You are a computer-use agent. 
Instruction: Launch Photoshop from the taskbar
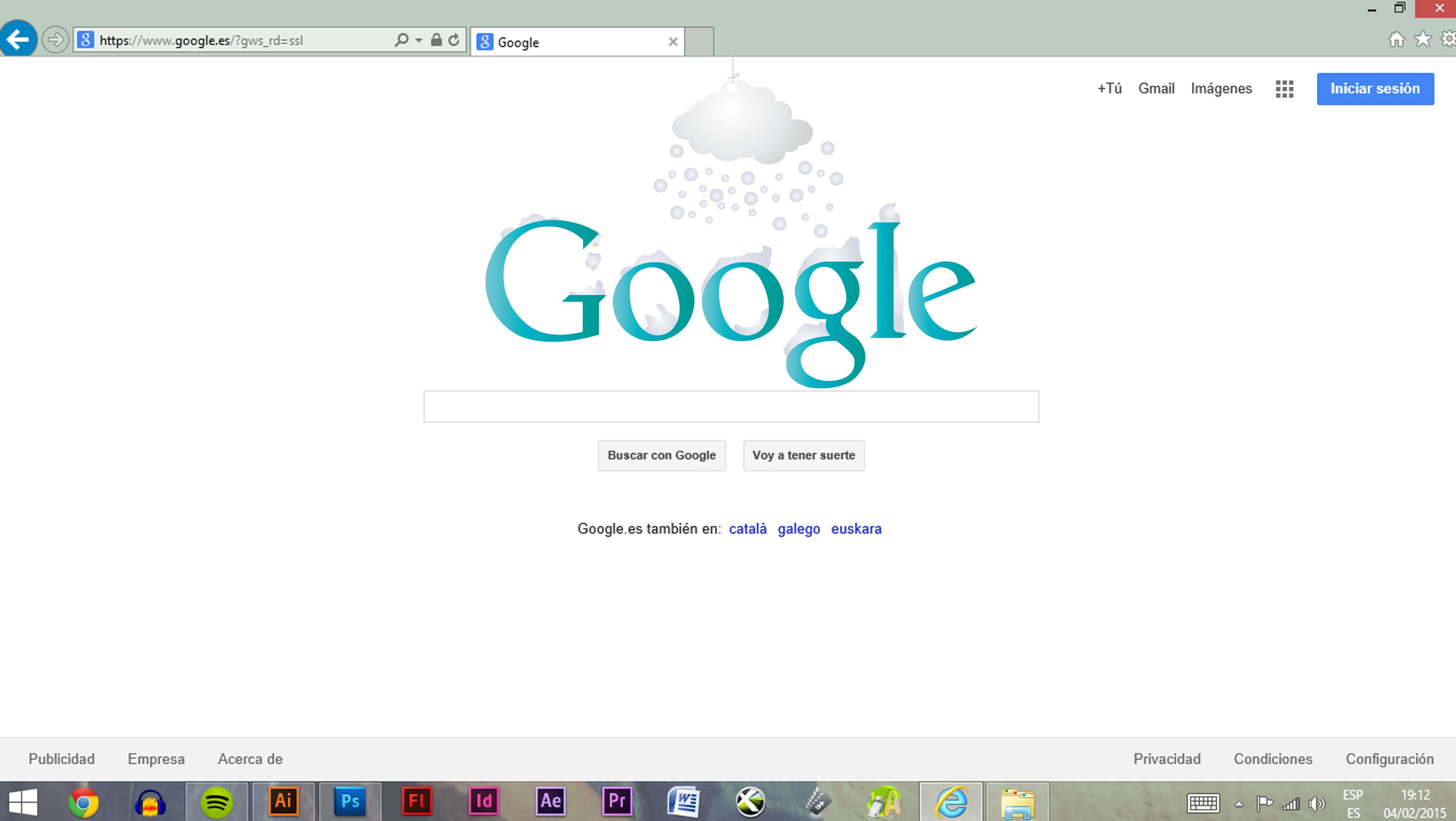point(350,801)
